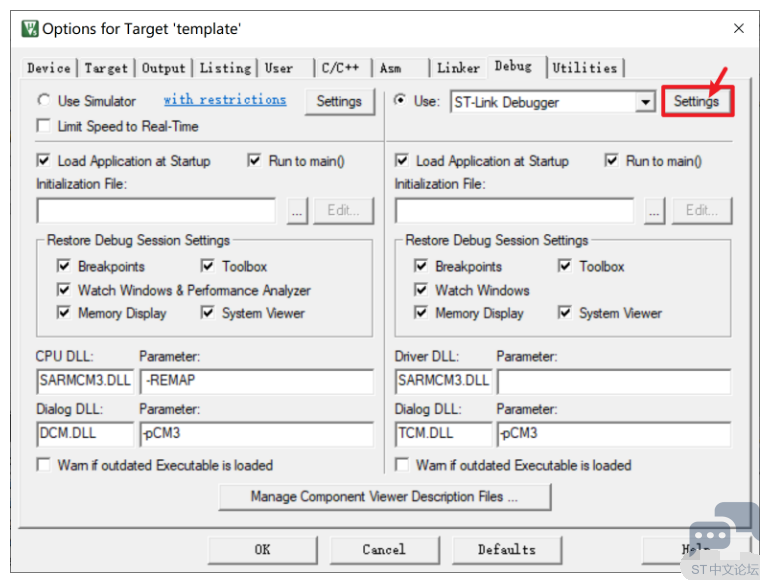Switch to the Target tab
The image size is (768, 585).
pyautogui.click(x=106, y=68)
